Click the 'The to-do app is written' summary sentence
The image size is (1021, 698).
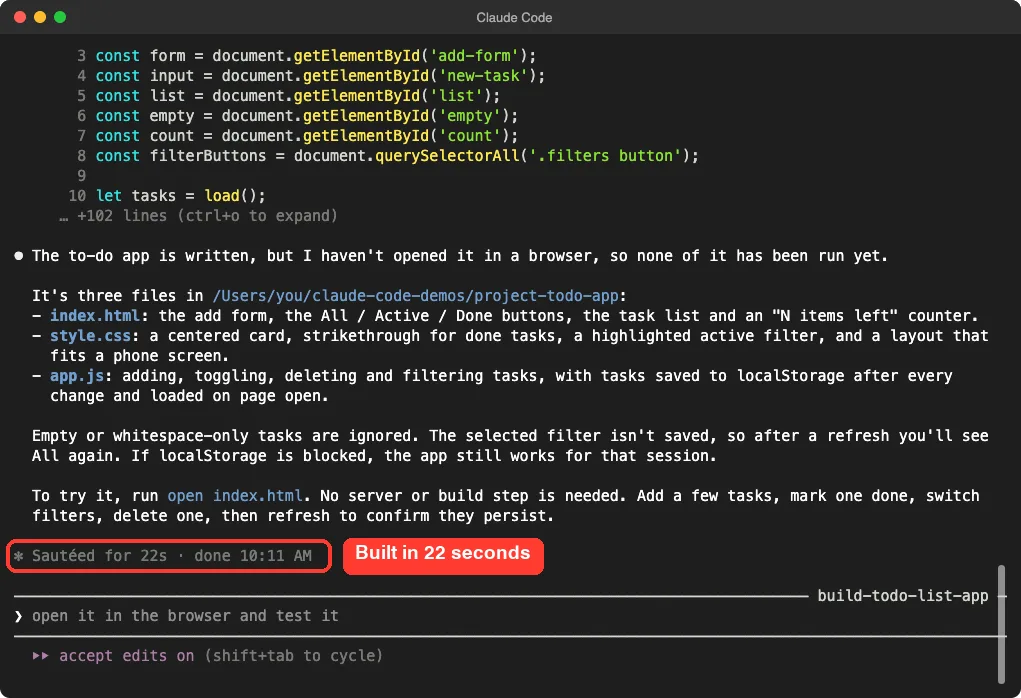click(460, 256)
